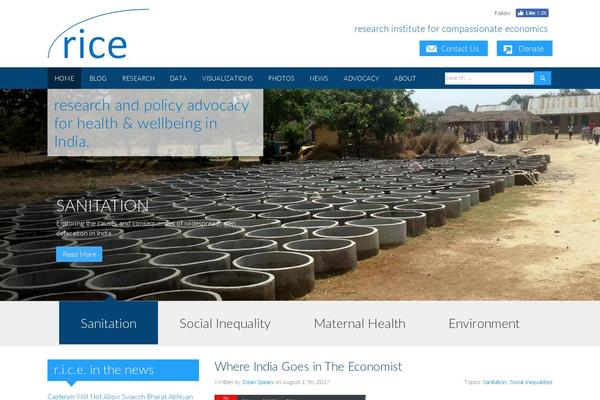Click the envelope icon on Contact Us
This screenshot has width=600, height=400.
[x=431, y=49]
